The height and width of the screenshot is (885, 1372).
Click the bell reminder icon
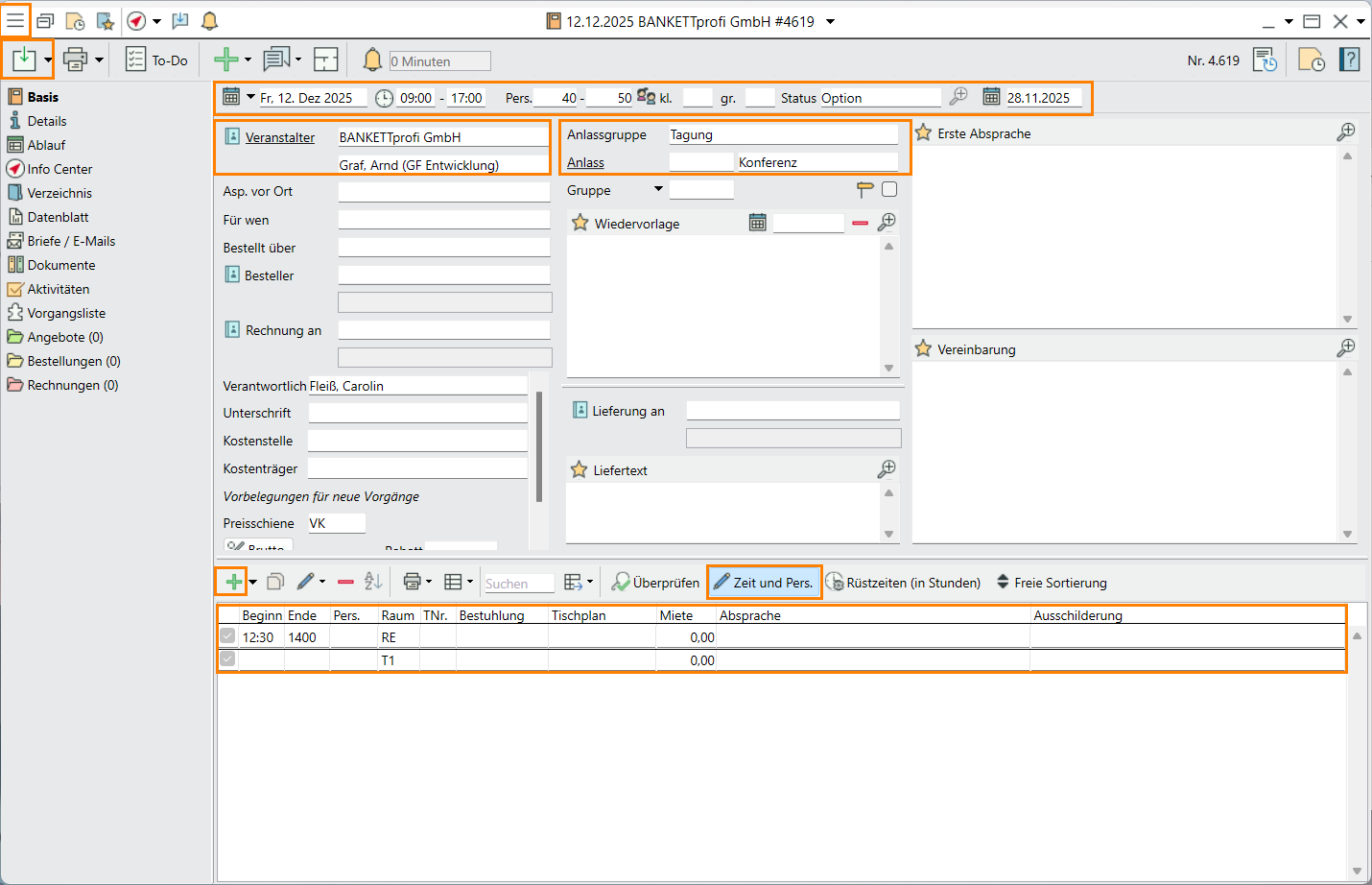tap(372, 60)
